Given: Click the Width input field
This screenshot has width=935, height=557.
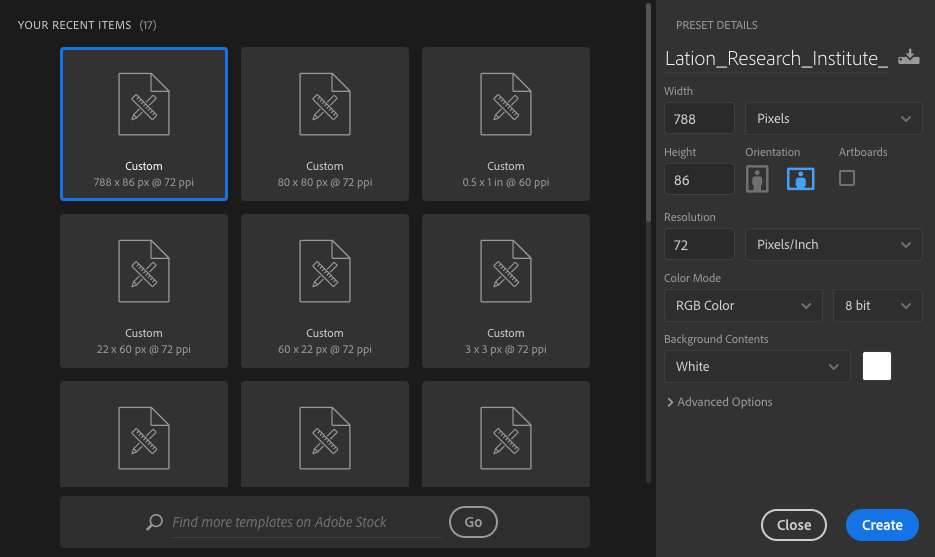Looking at the screenshot, I should click(x=699, y=118).
